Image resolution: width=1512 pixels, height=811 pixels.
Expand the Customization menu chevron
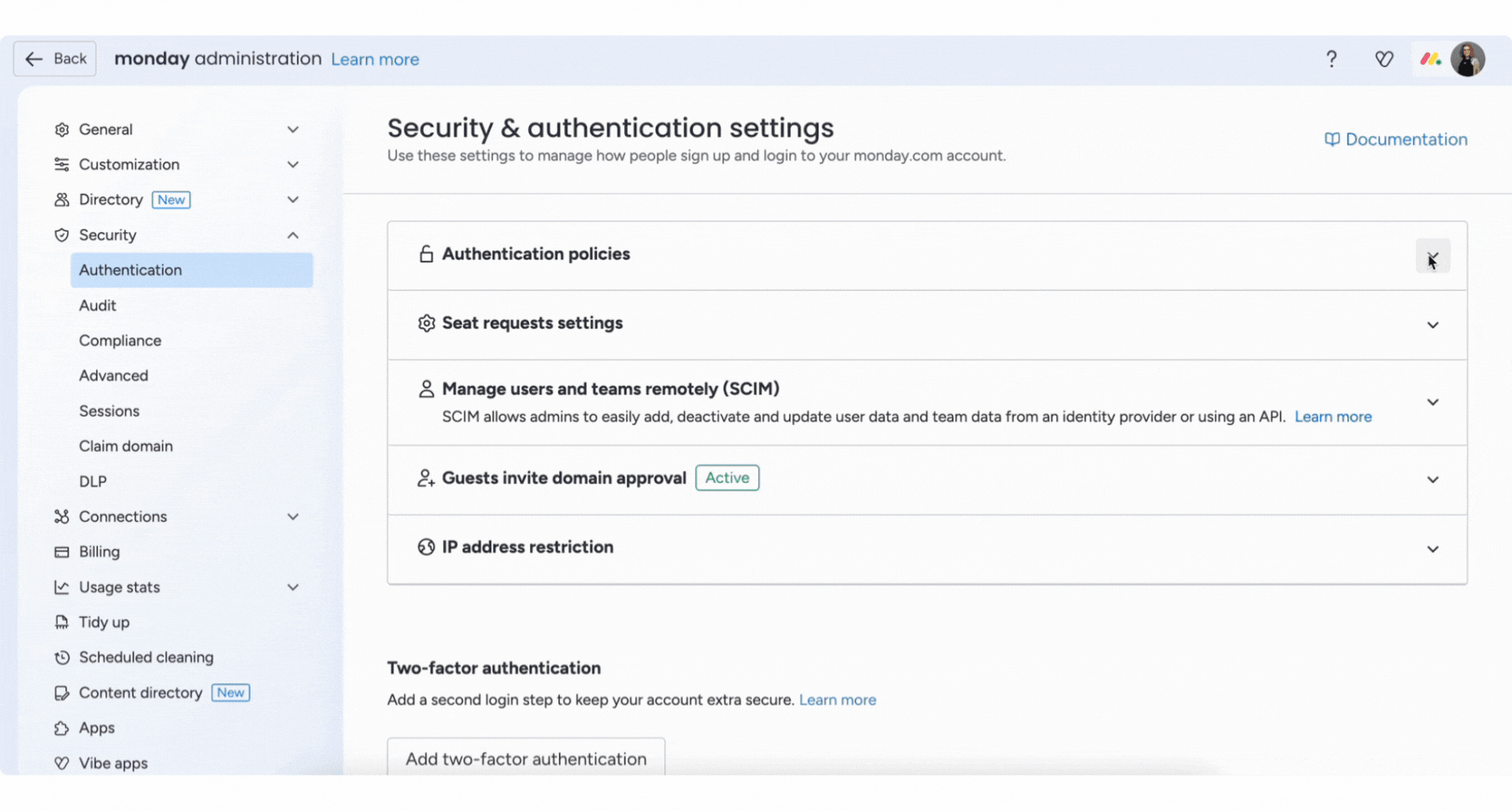coord(293,165)
